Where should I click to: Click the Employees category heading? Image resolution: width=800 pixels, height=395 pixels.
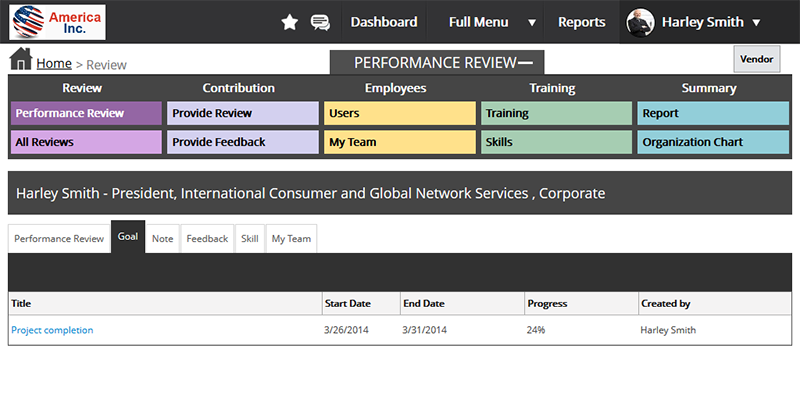point(395,88)
